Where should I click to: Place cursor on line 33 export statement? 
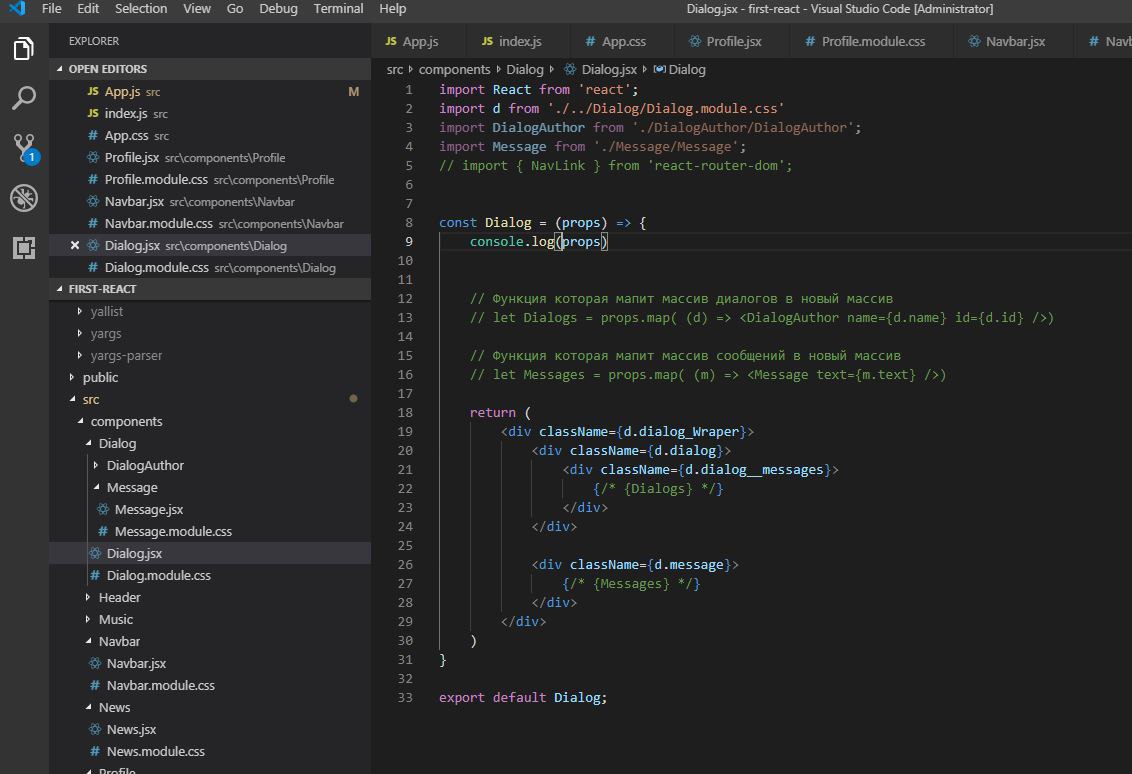(x=522, y=697)
